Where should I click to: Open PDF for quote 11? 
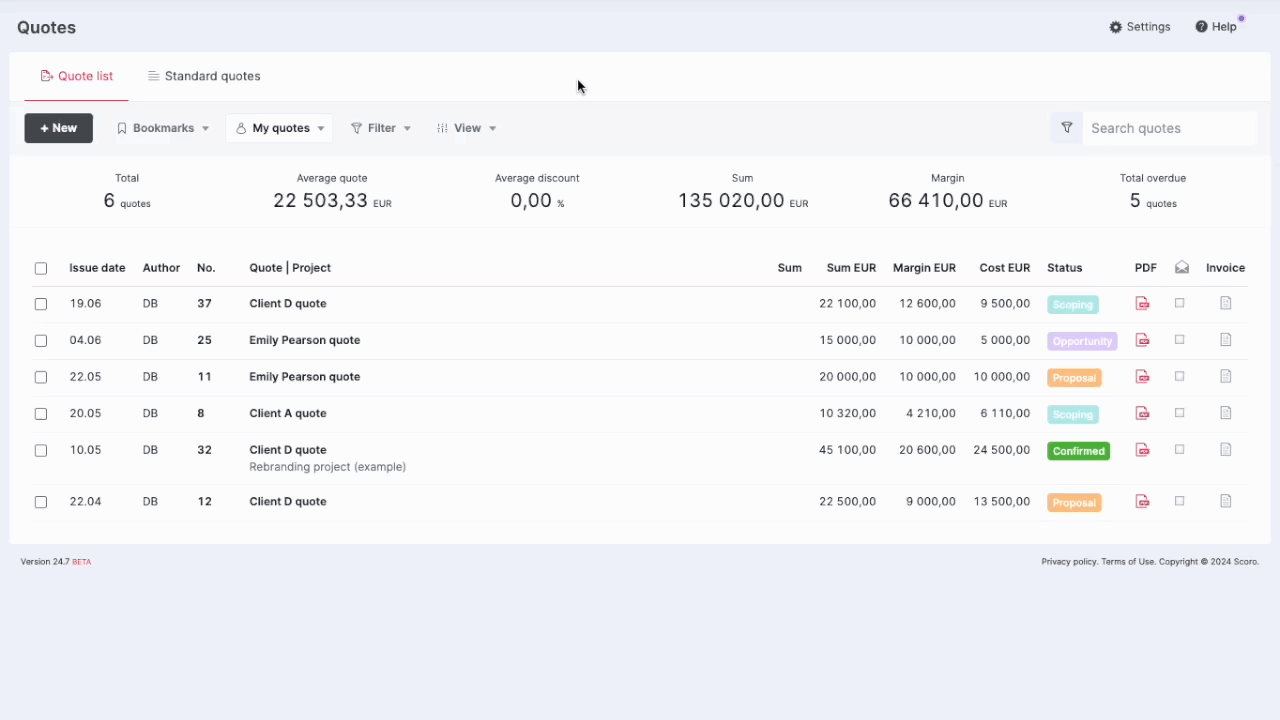(x=1142, y=377)
